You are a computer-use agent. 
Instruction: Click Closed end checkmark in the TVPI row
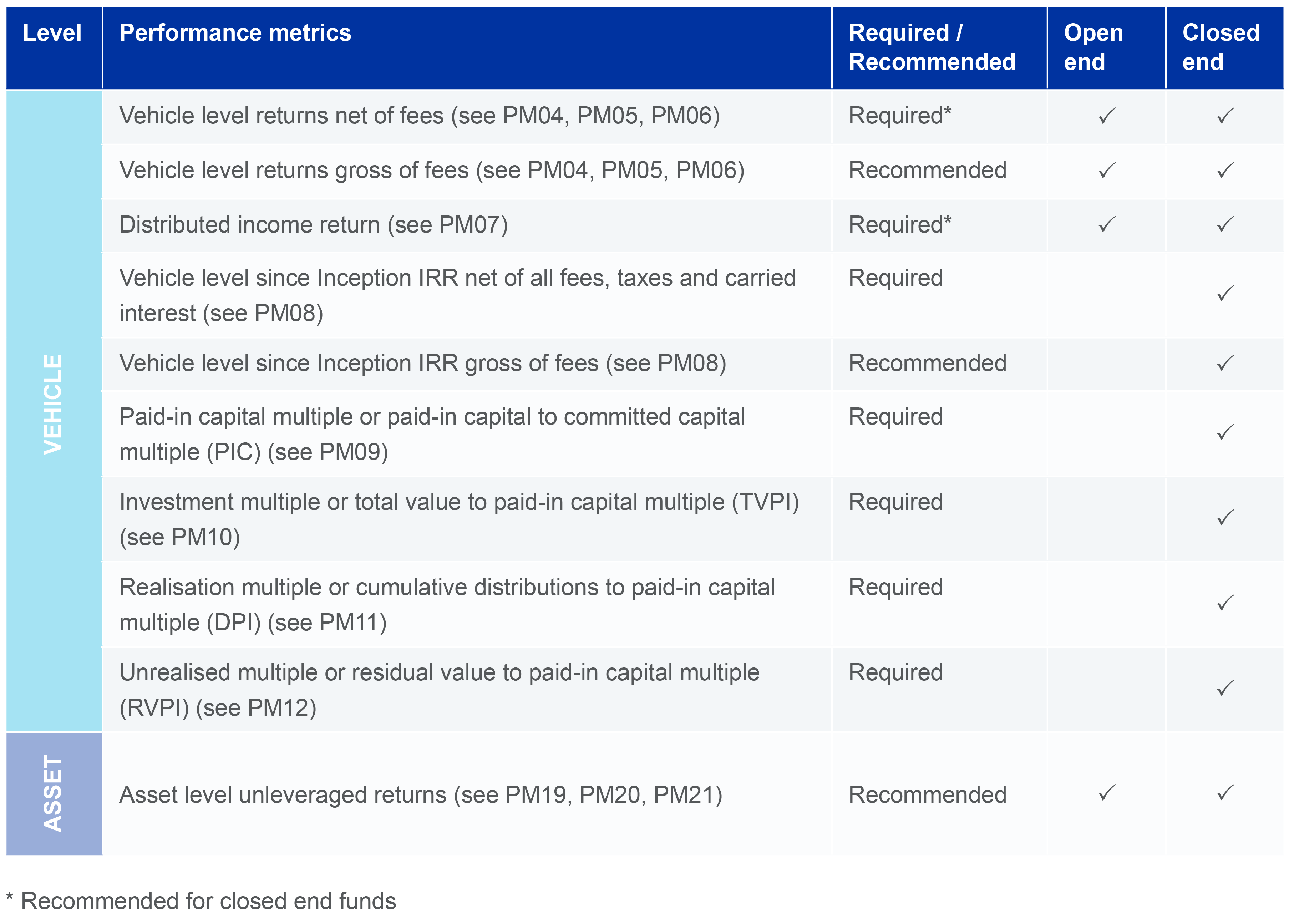[x=1225, y=518]
